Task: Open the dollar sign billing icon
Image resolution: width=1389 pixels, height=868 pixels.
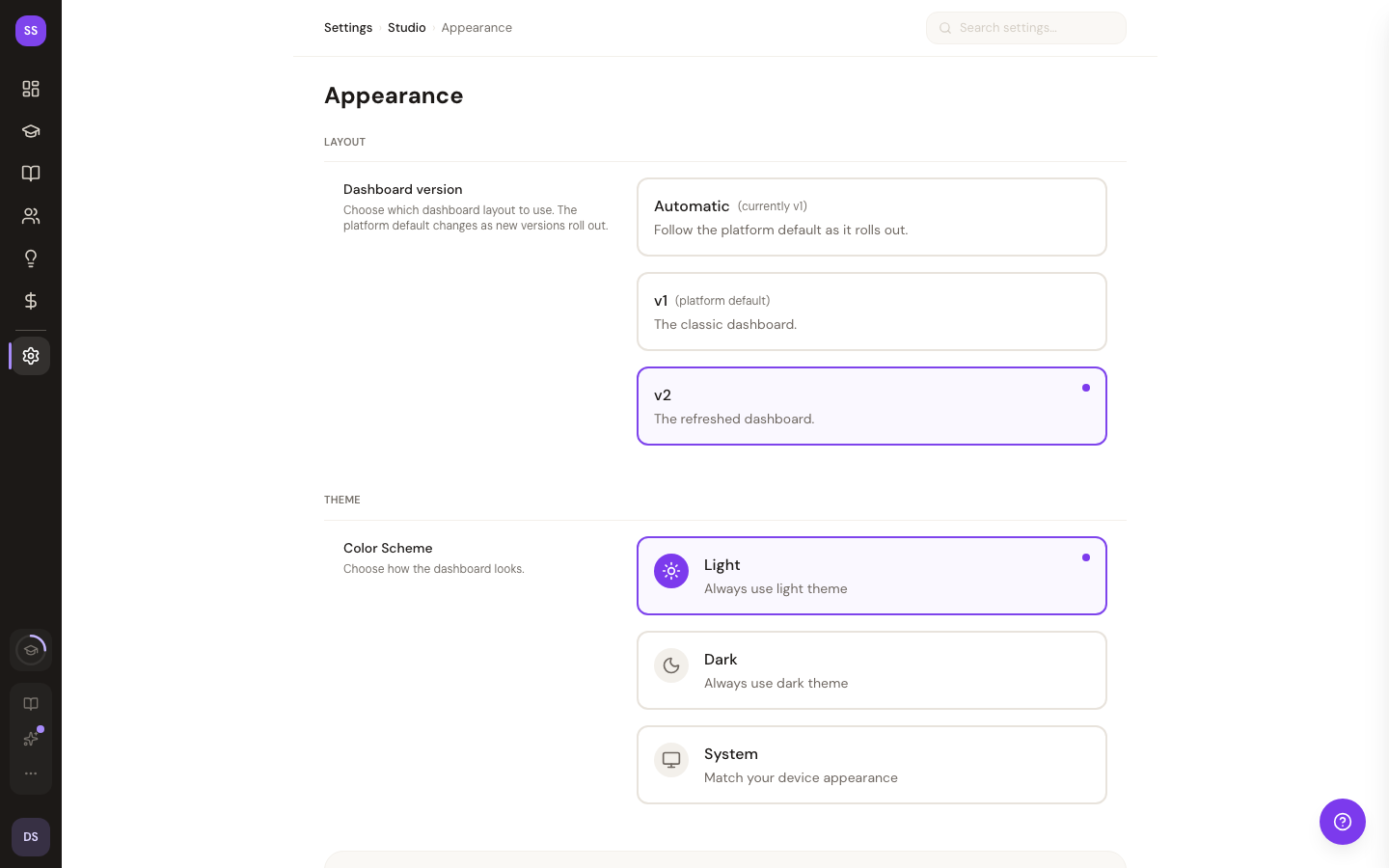Action: coord(31,301)
